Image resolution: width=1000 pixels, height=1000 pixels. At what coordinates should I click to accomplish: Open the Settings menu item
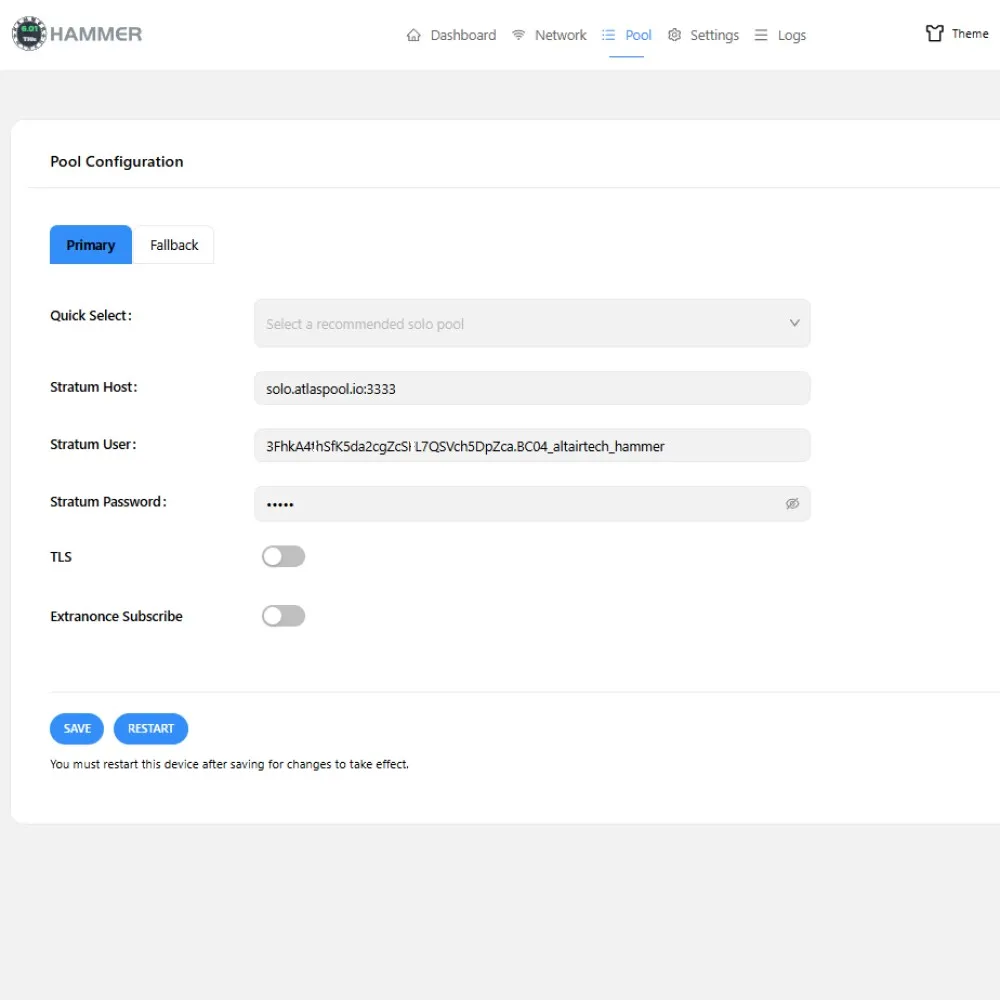(703, 35)
